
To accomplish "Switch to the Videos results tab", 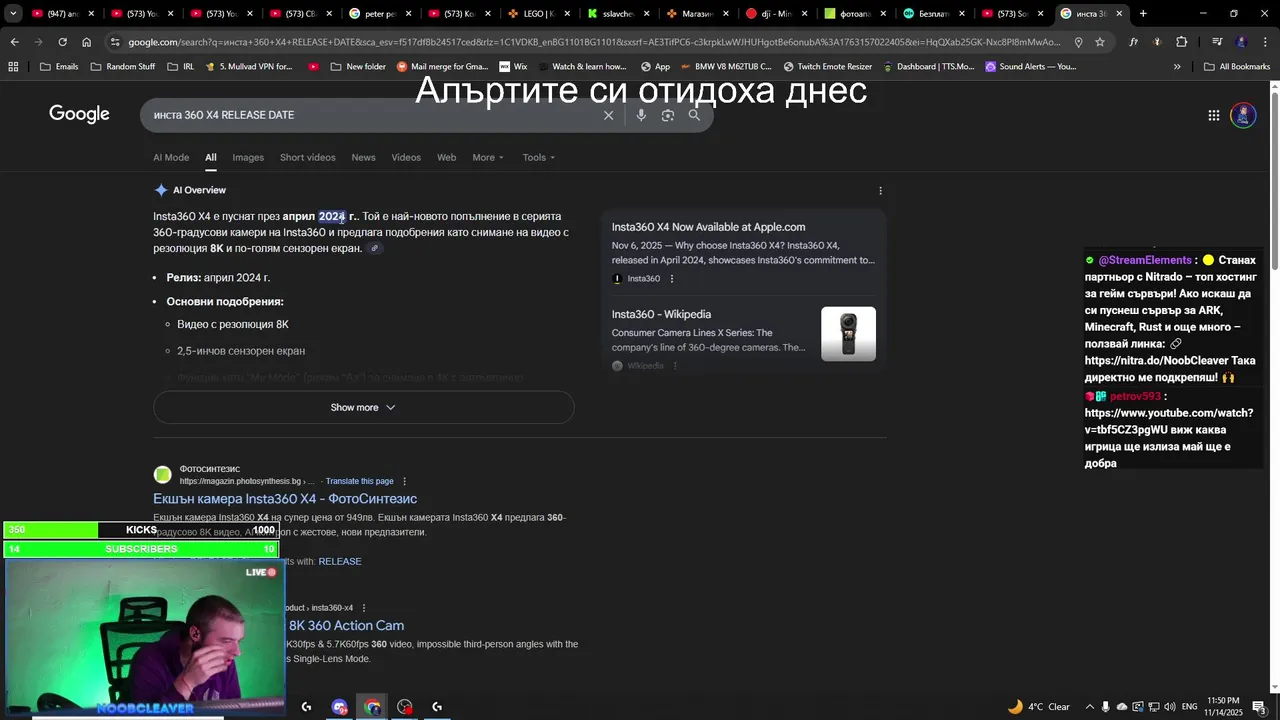I will pos(406,157).
